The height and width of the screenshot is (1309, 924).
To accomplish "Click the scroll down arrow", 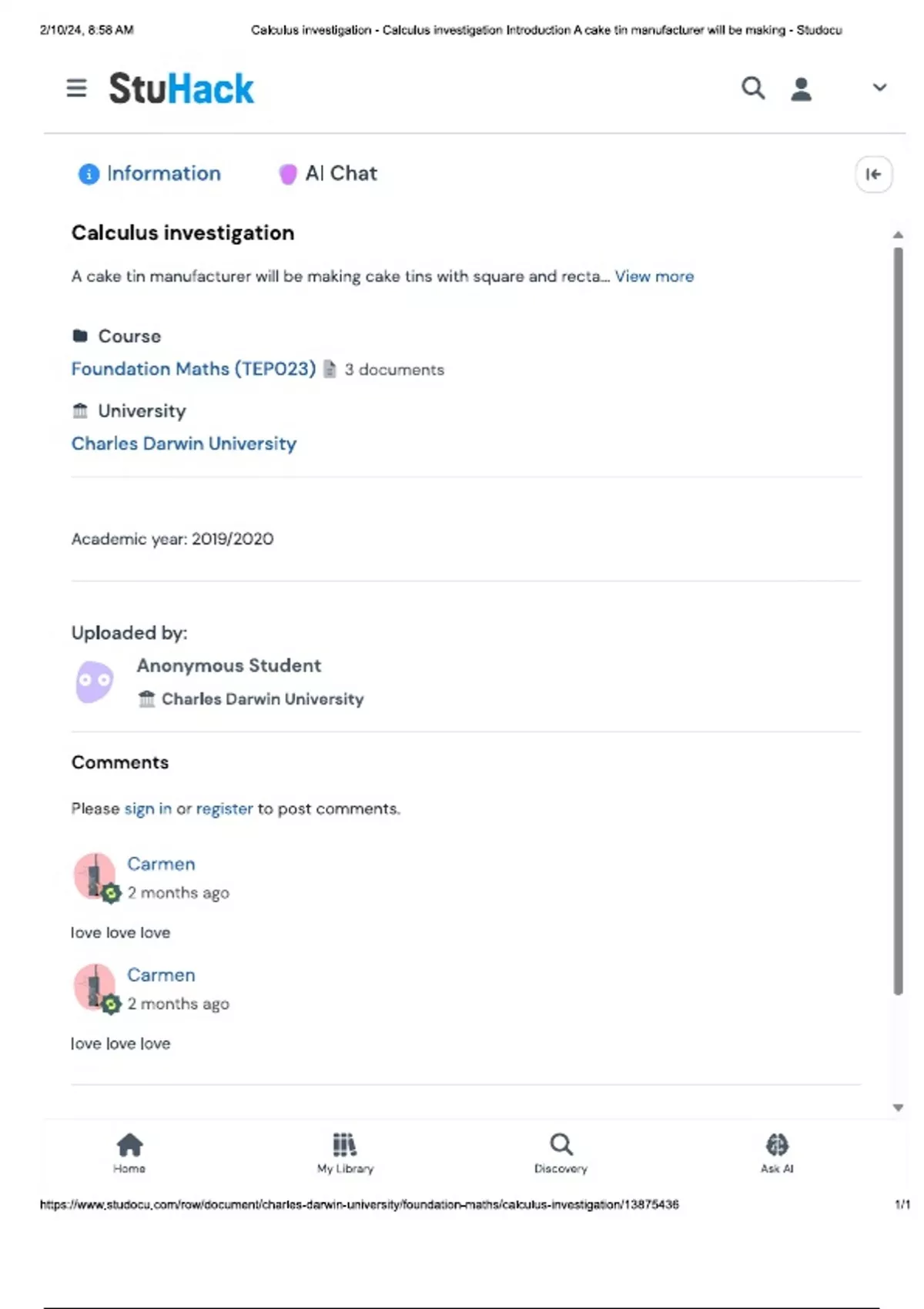I will click(x=898, y=1107).
